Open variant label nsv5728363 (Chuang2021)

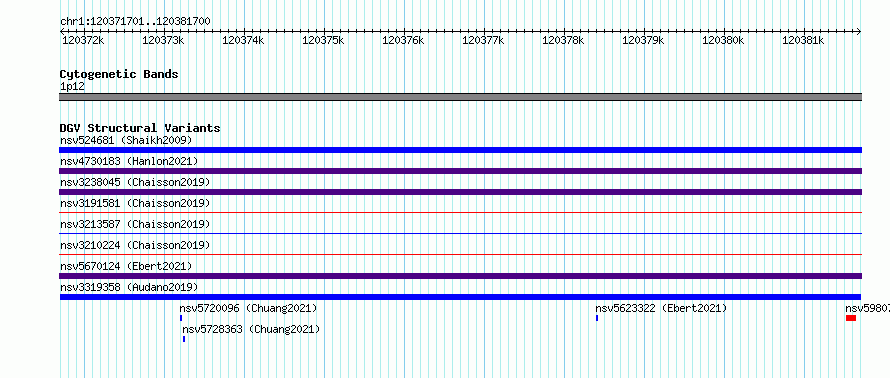tap(251, 329)
